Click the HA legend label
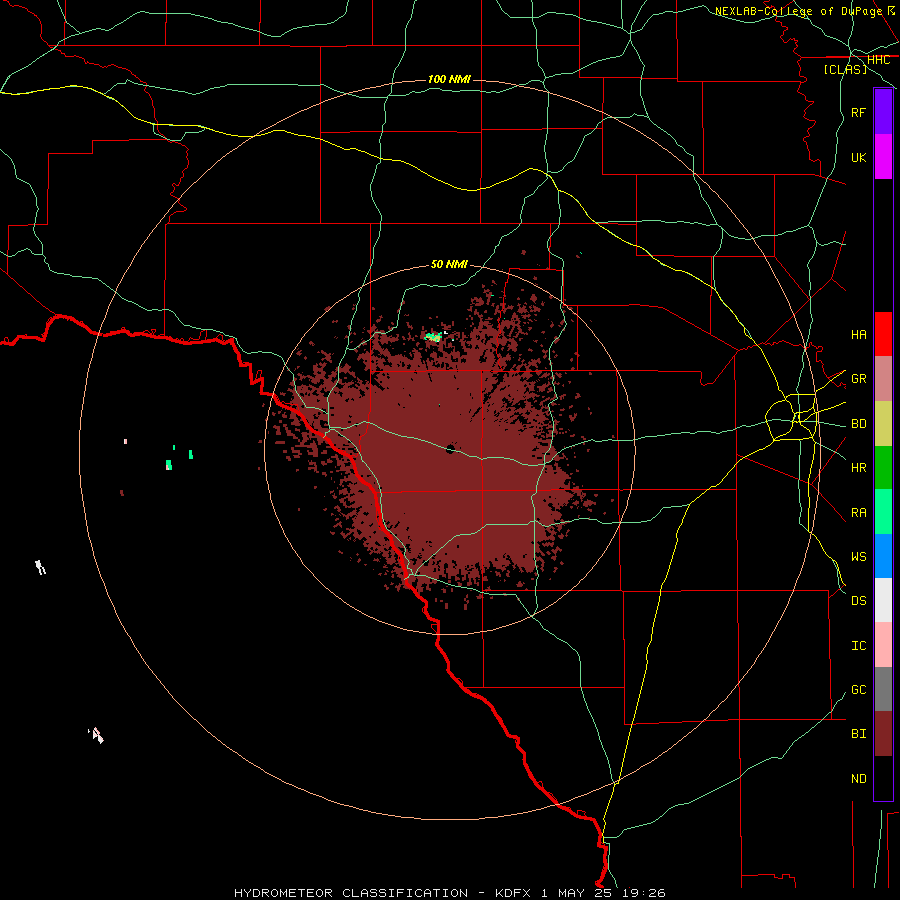This screenshot has height=900, width=900. [858, 335]
